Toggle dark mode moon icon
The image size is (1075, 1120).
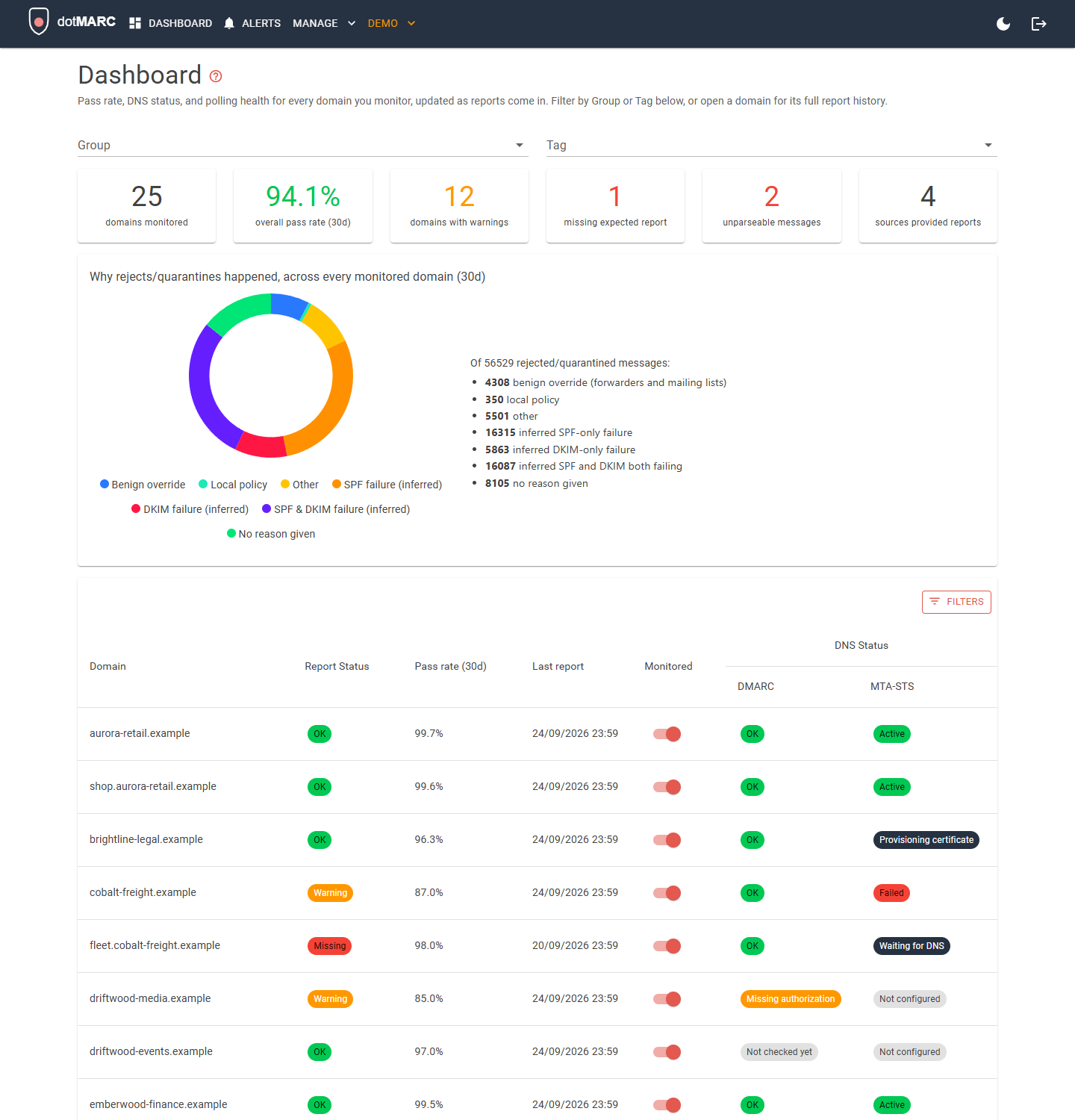click(1003, 24)
